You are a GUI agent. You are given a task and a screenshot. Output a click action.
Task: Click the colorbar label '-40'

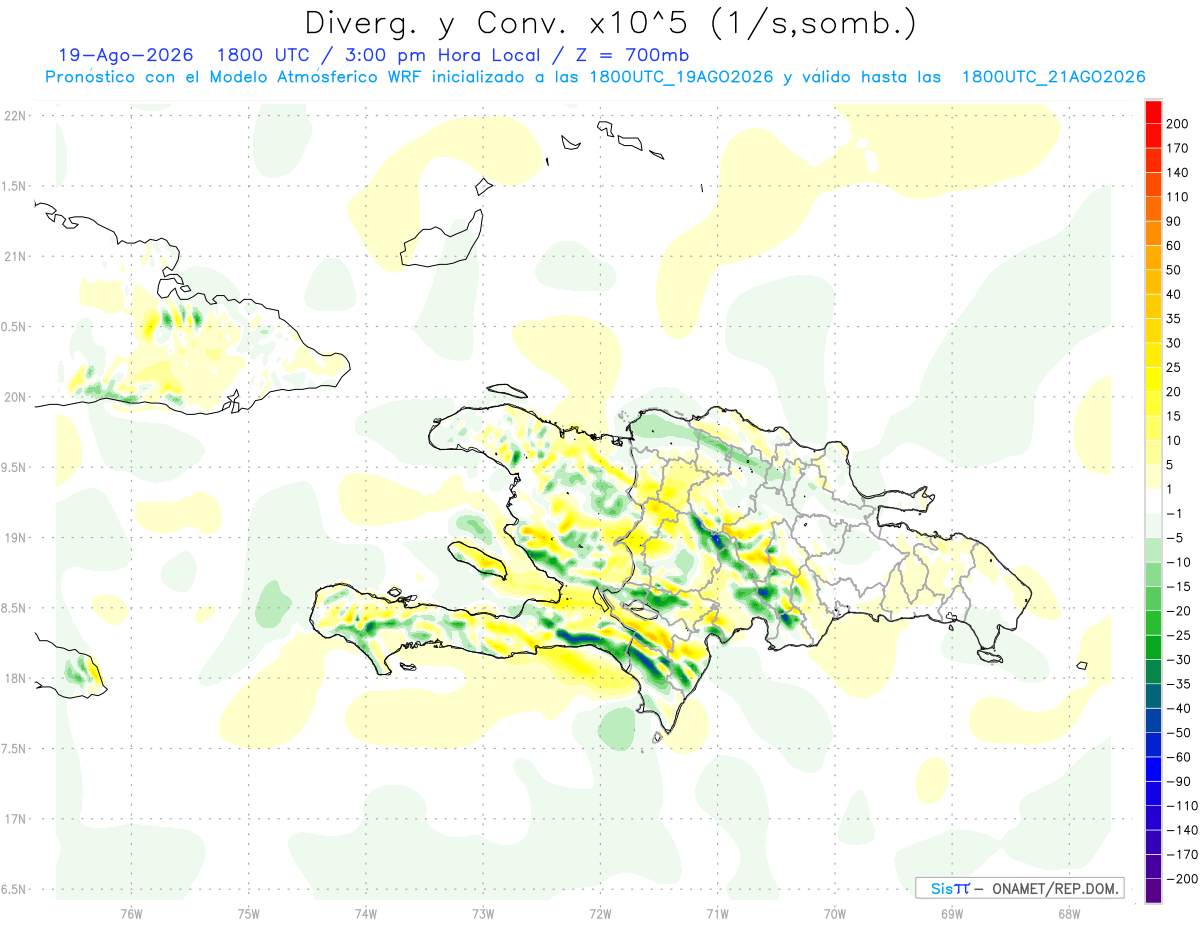[1177, 708]
